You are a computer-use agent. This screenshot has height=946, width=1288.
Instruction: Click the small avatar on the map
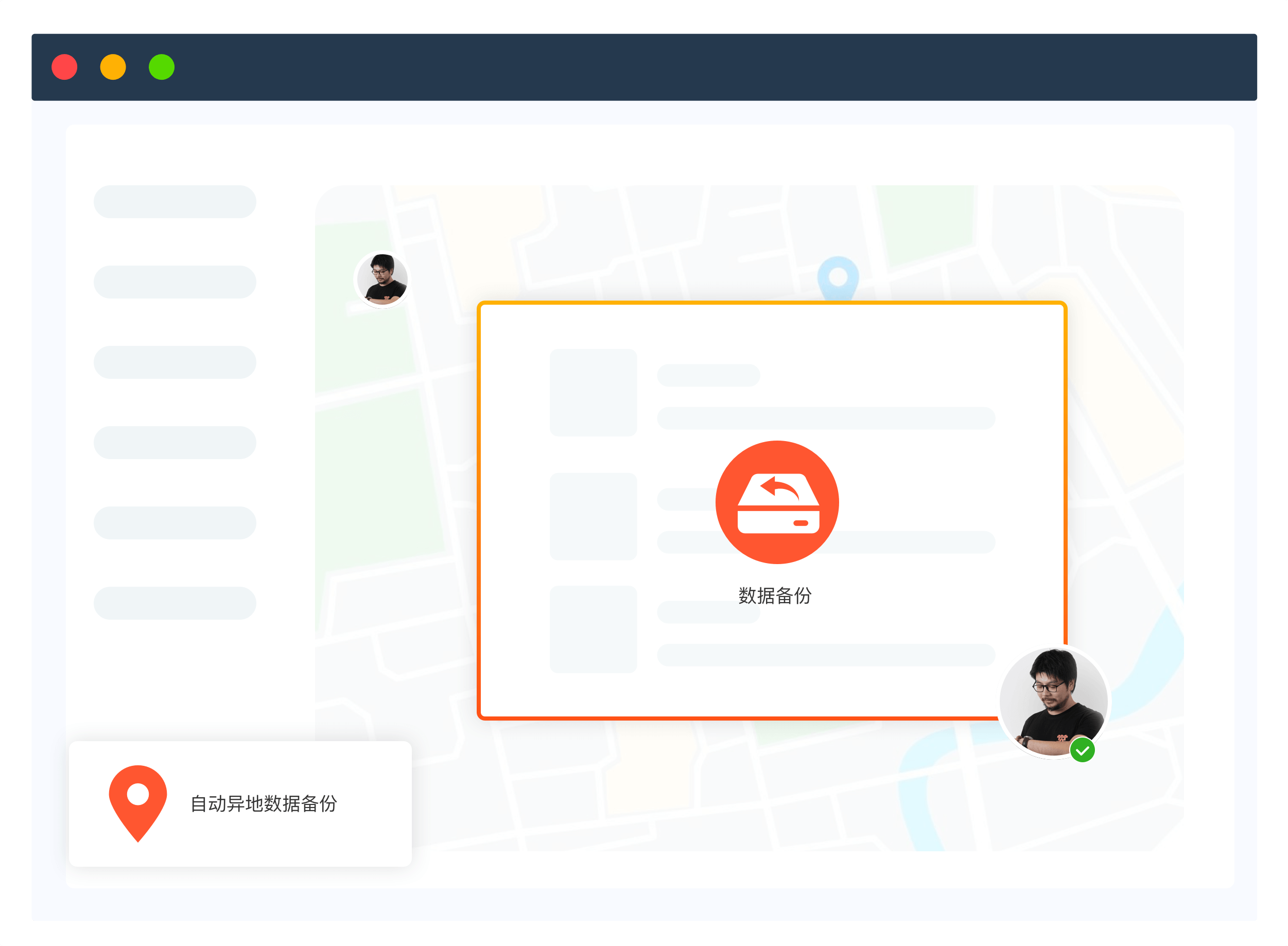click(x=382, y=279)
